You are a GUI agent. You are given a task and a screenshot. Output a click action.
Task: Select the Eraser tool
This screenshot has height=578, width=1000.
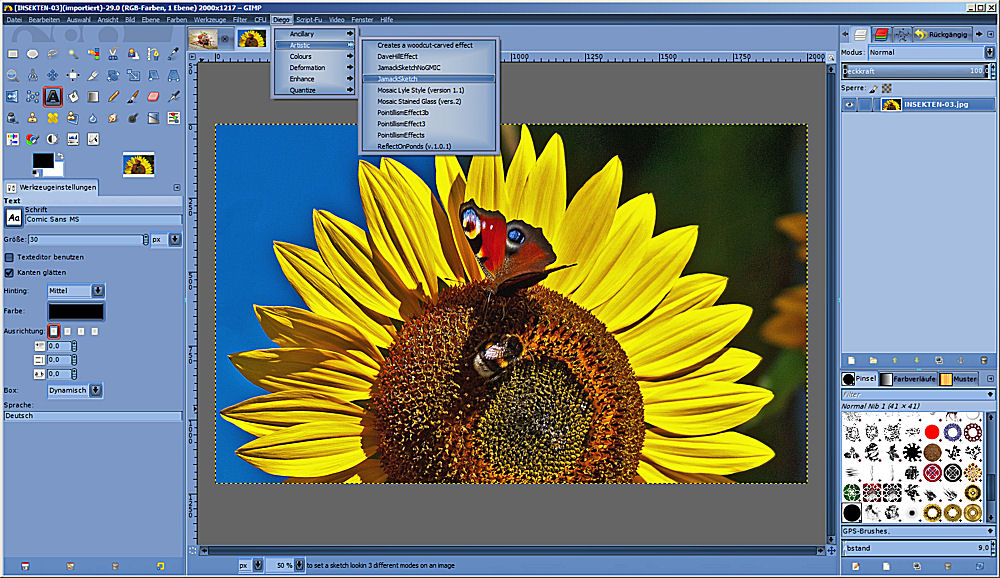pos(153,96)
